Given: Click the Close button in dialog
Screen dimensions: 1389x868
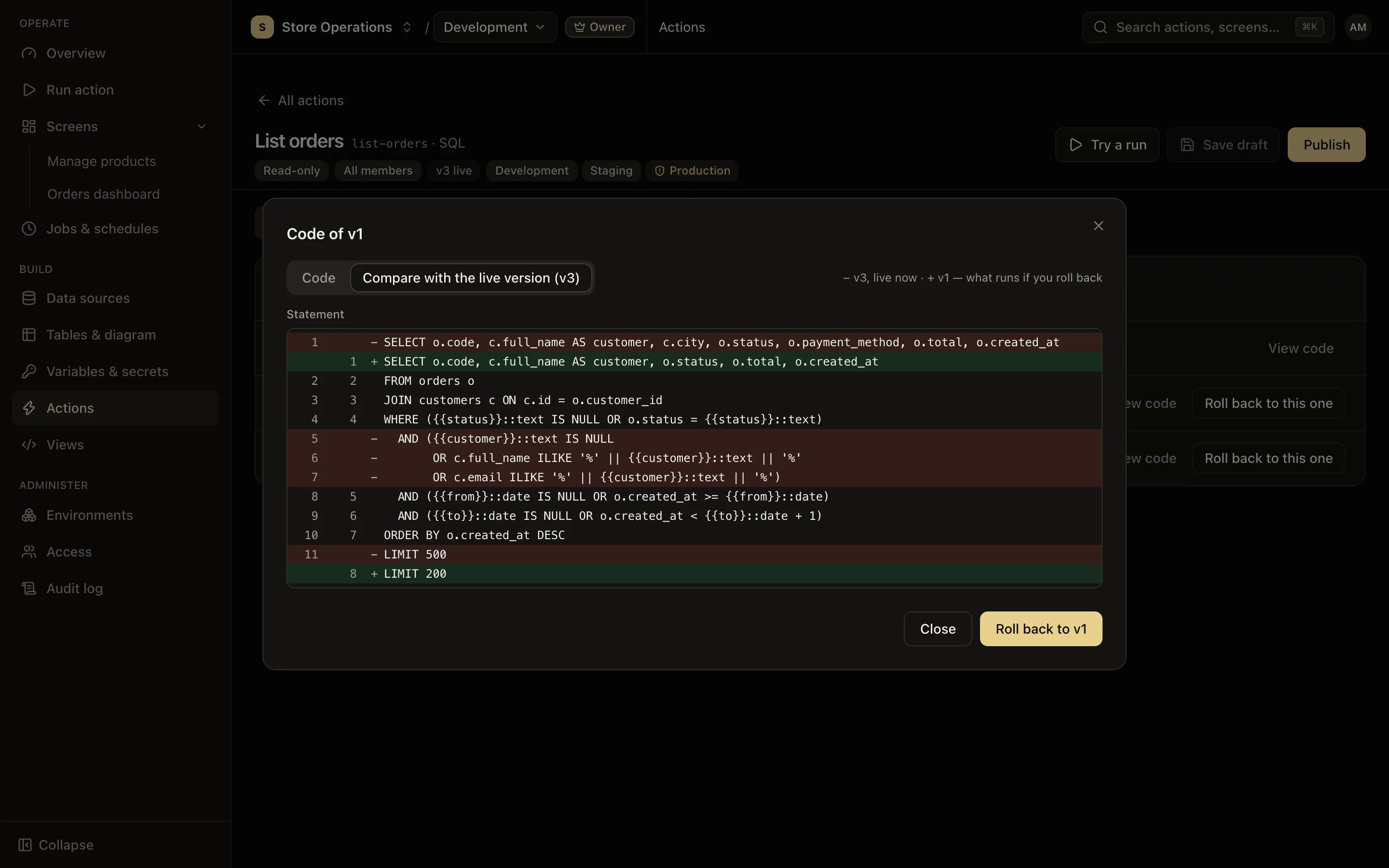Looking at the screenshot, I should pos(937,629).
